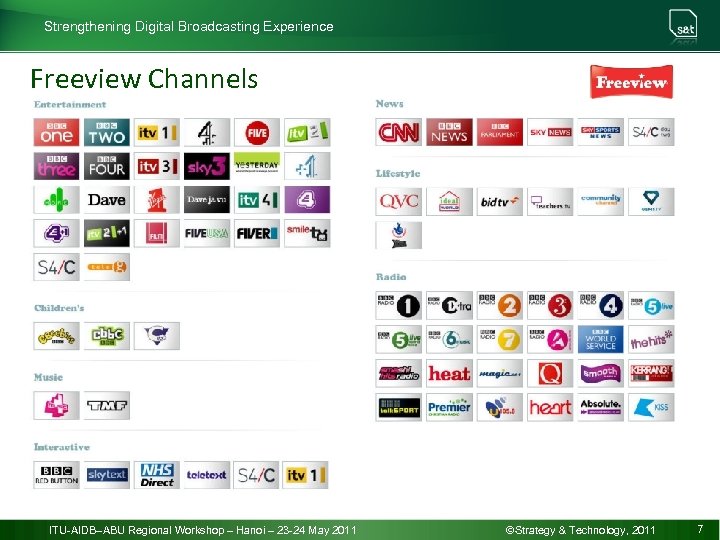Click the s&t logo in header

pyautogui.click(x=683, y=25)
